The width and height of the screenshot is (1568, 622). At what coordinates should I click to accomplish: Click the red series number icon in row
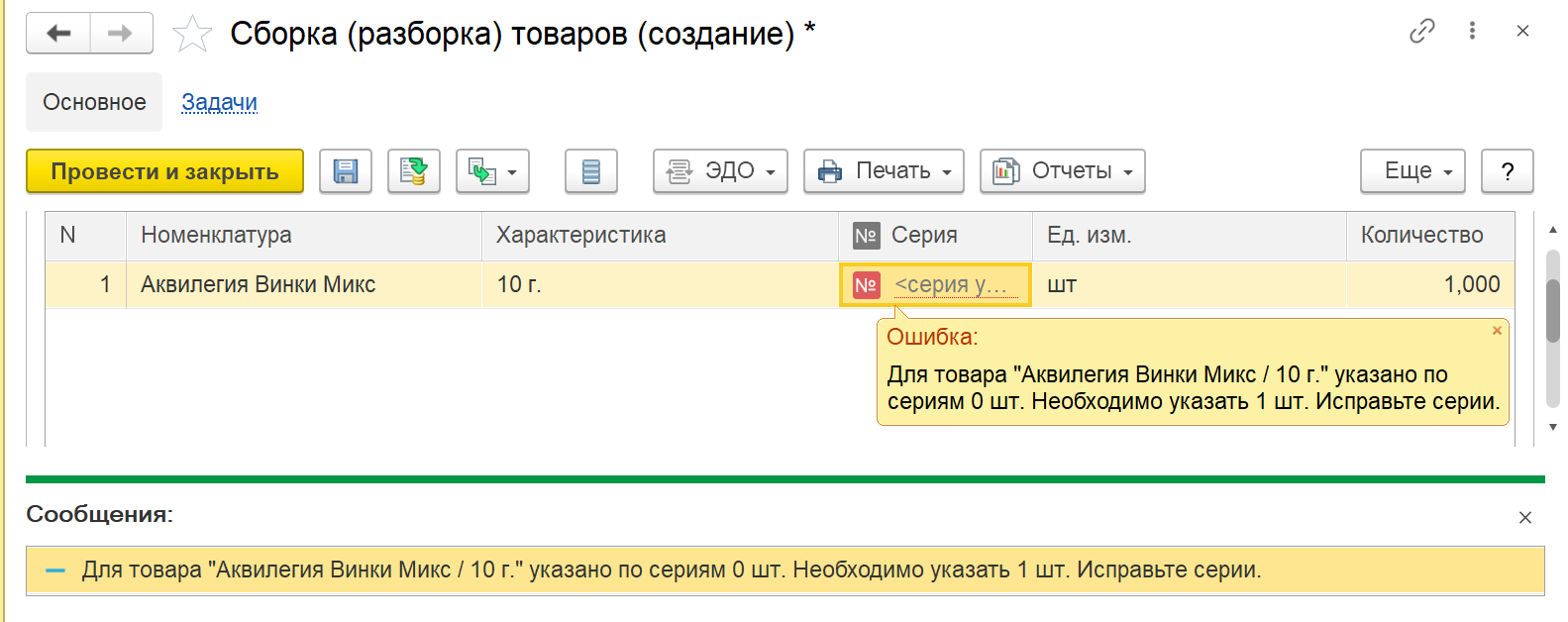pyautogui.click(x=866, y=285)
